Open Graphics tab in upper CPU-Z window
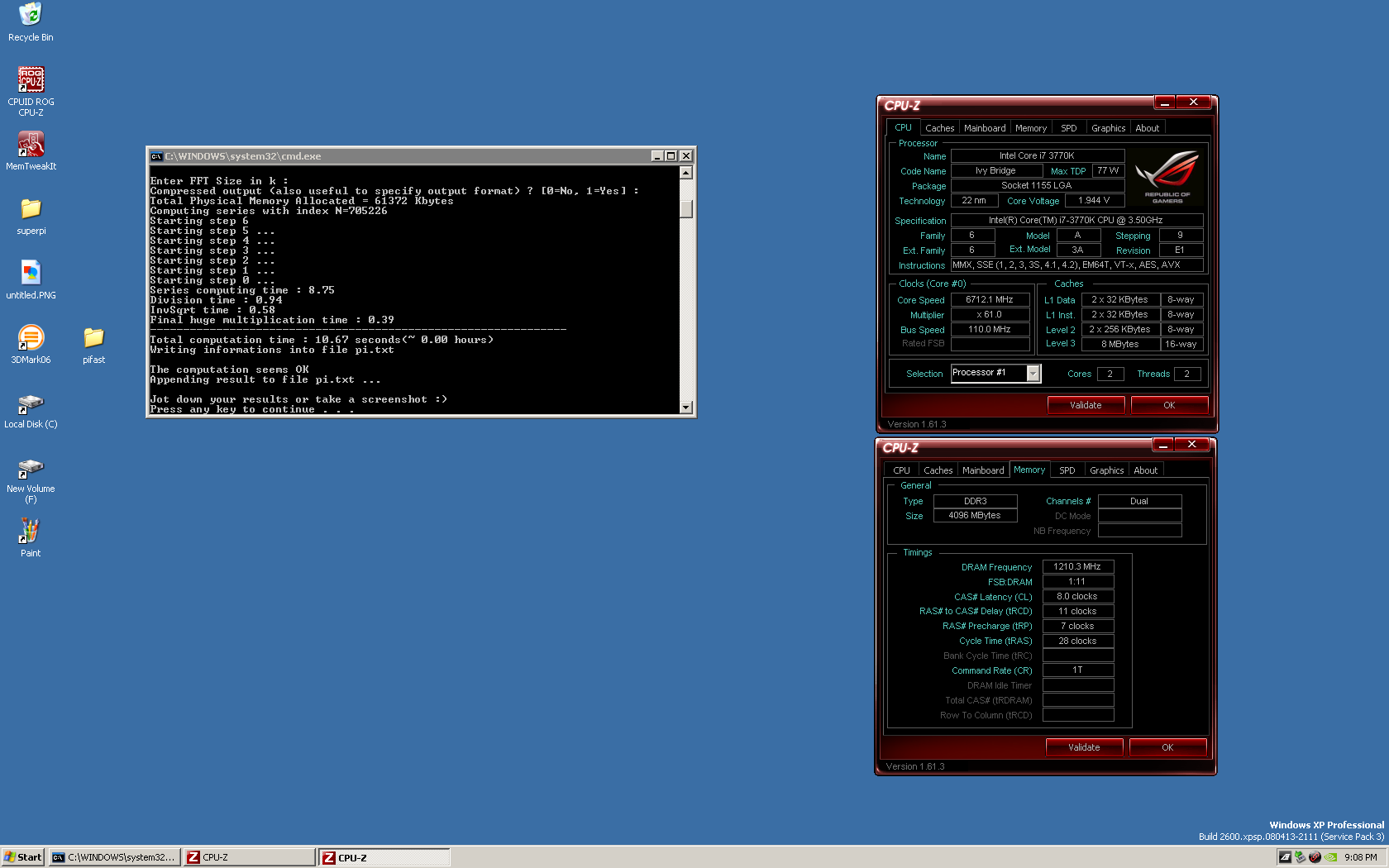The height and width of the screenshot is (868, 1389). (1108, 128)
